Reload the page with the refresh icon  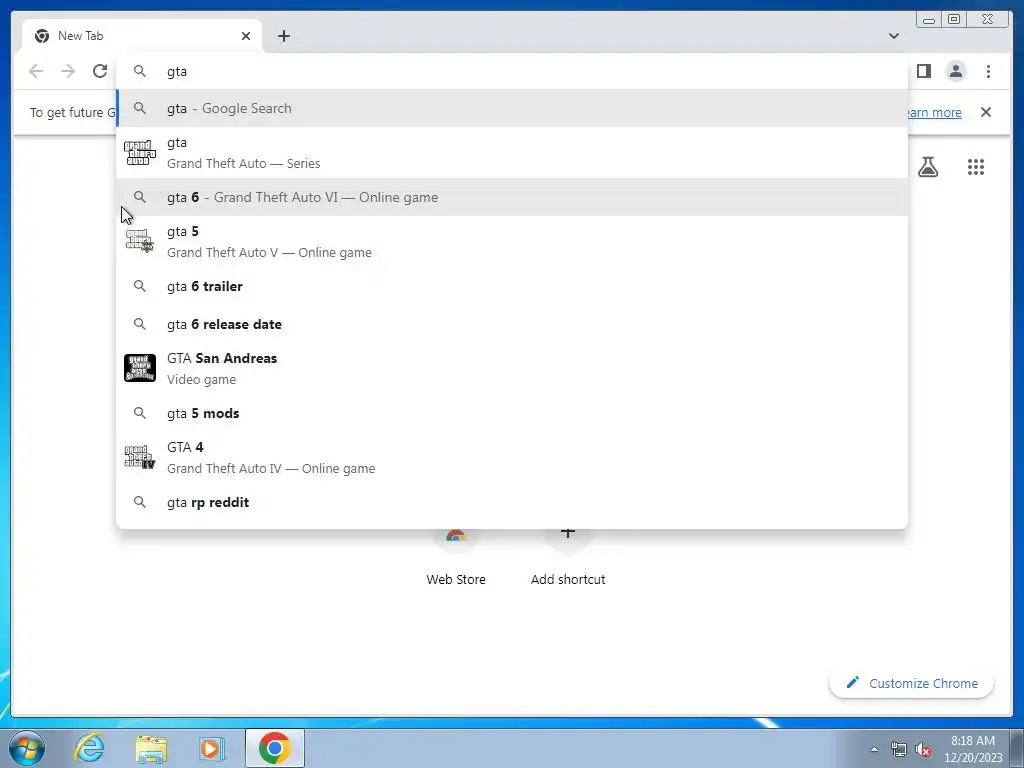coord(99,71)
